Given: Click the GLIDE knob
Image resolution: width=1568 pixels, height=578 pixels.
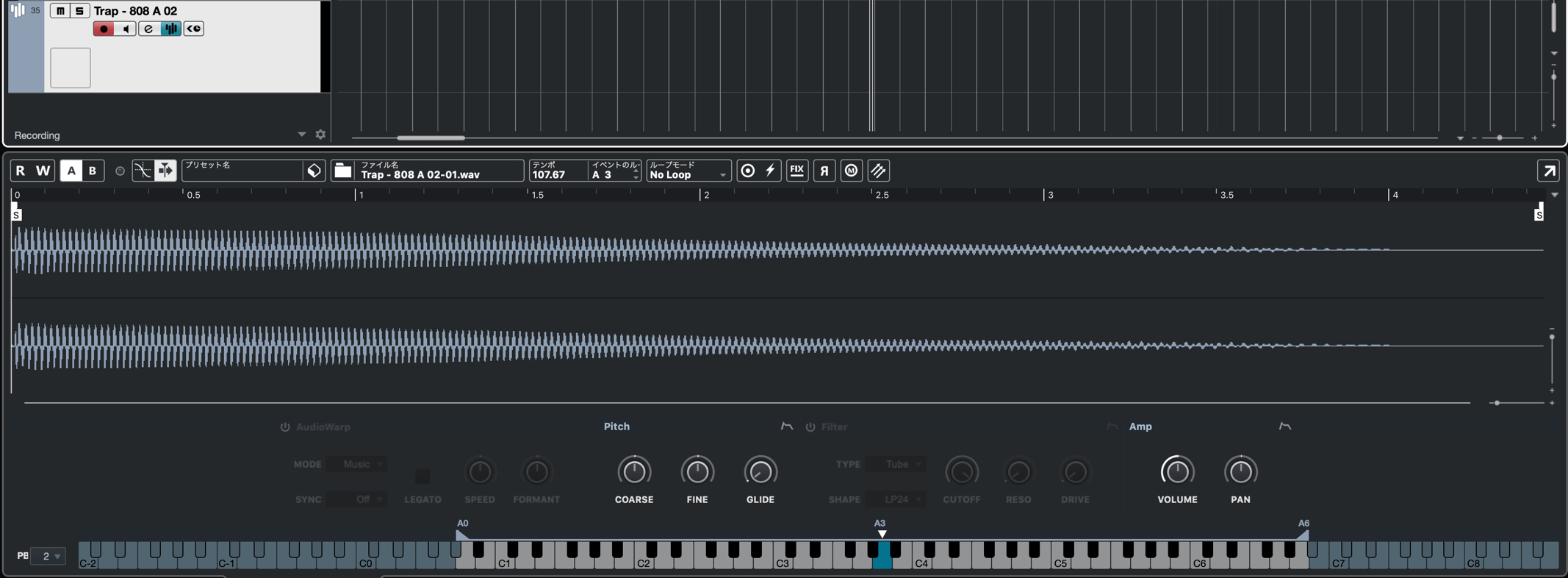Looking at the screenshot, I should [760, 471].
